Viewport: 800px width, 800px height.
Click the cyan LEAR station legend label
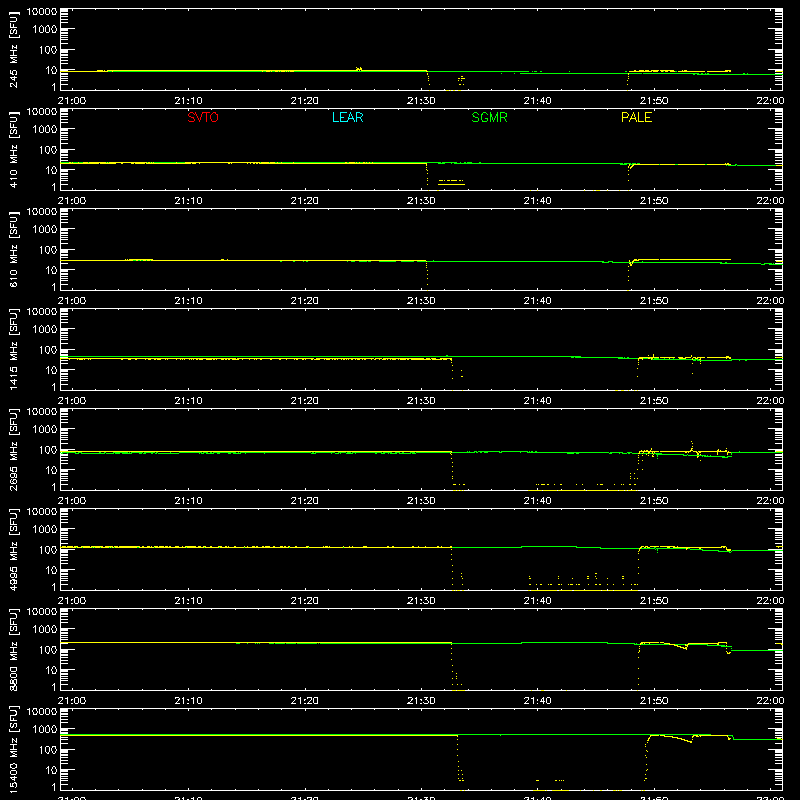[x=347, y=117]
